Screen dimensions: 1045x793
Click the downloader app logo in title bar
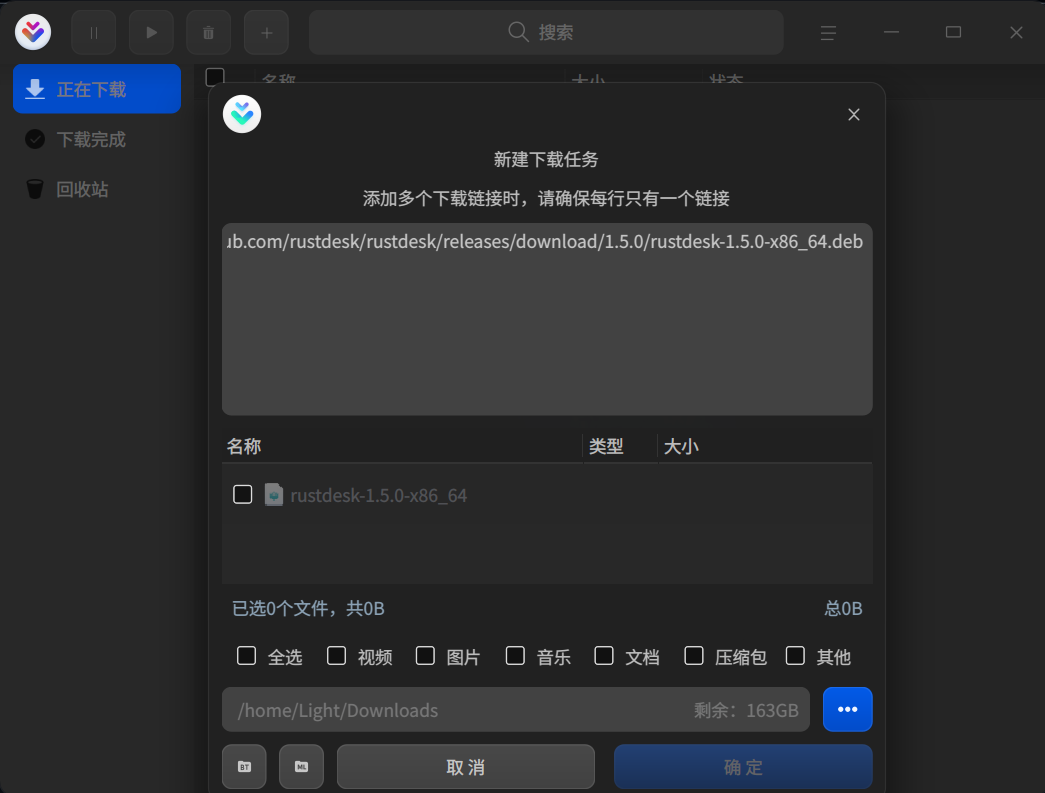pos(33,32)
